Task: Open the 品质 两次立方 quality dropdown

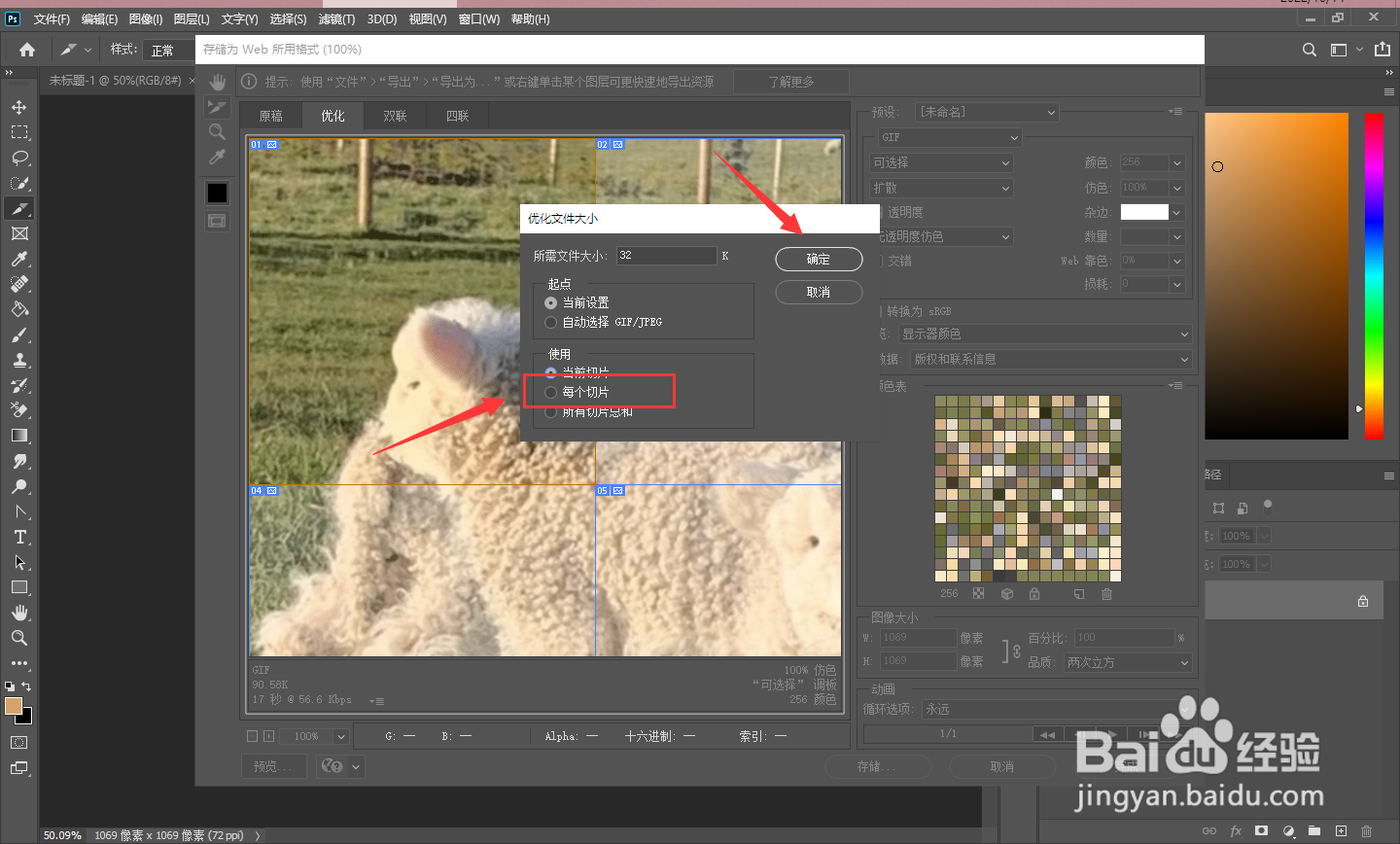Action: point(1128,662)
